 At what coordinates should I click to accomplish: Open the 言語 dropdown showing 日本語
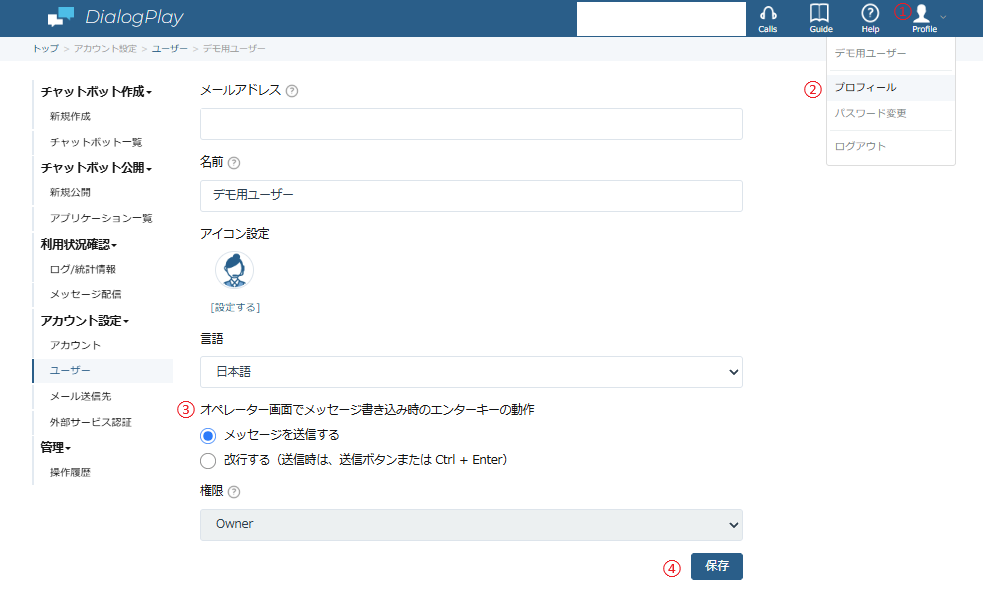pyautogui.click(x=471, y=372)
